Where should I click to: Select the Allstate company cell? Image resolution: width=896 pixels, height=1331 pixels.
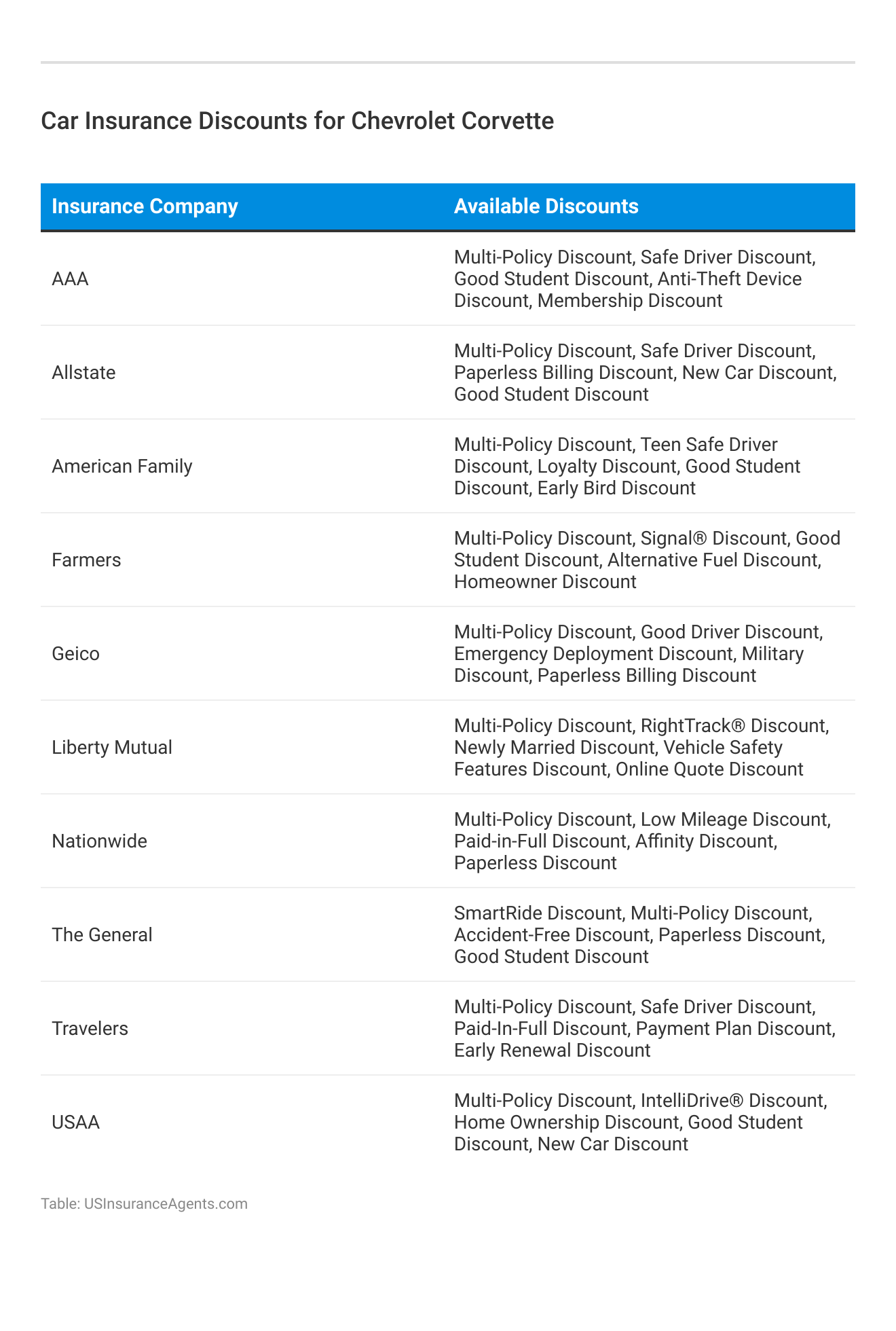point(83,373)
